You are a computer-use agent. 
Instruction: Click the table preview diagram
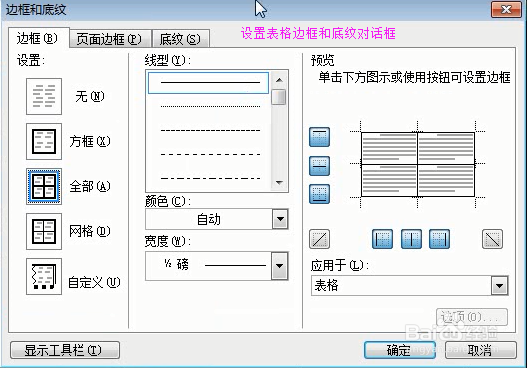pos(418,164)
